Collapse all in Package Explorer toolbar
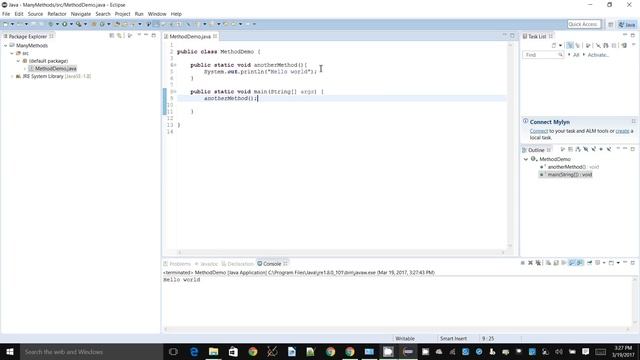 [x=112, y=36]
